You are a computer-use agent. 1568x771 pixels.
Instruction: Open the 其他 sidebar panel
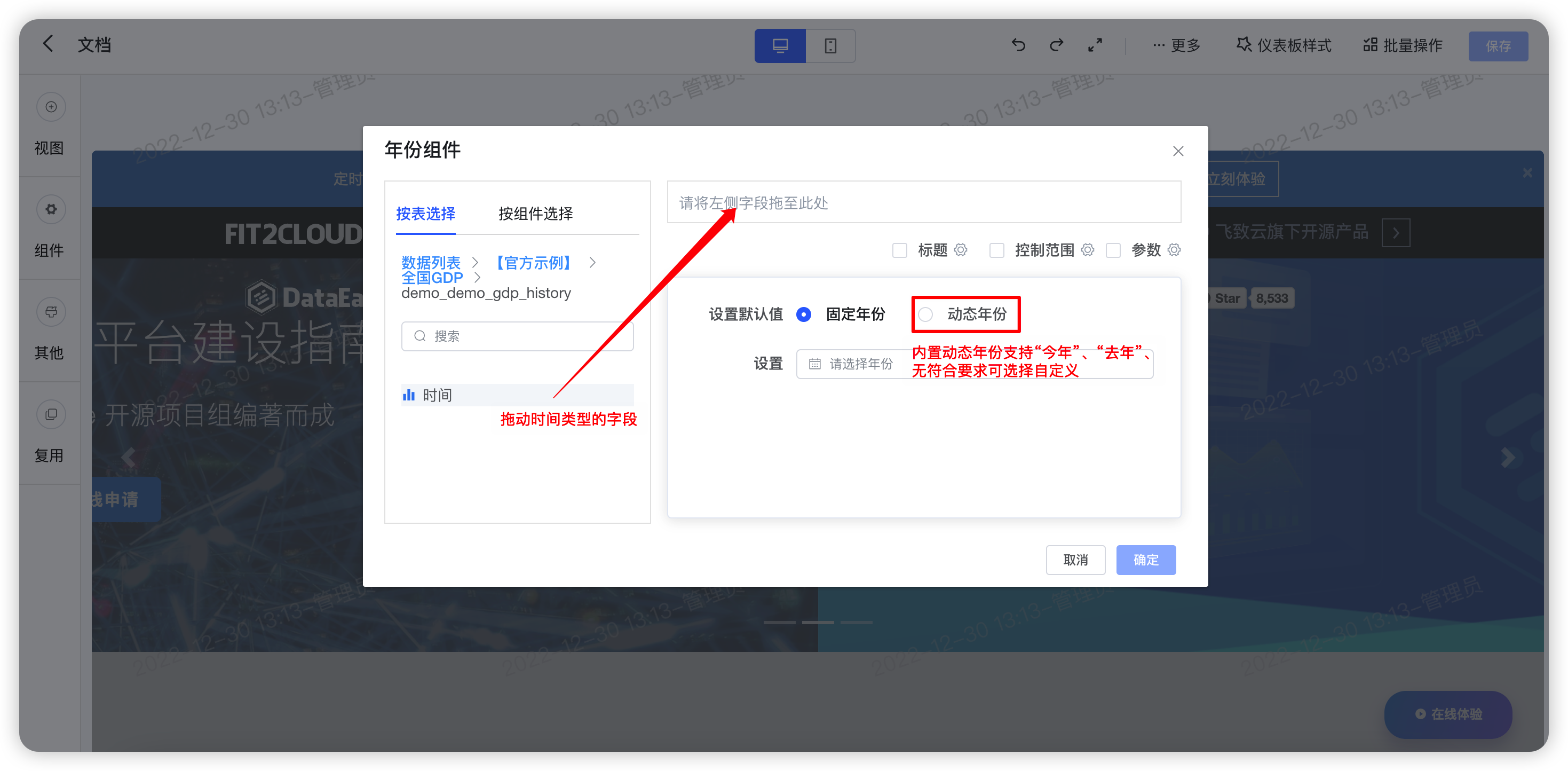(x=50, y=331)
